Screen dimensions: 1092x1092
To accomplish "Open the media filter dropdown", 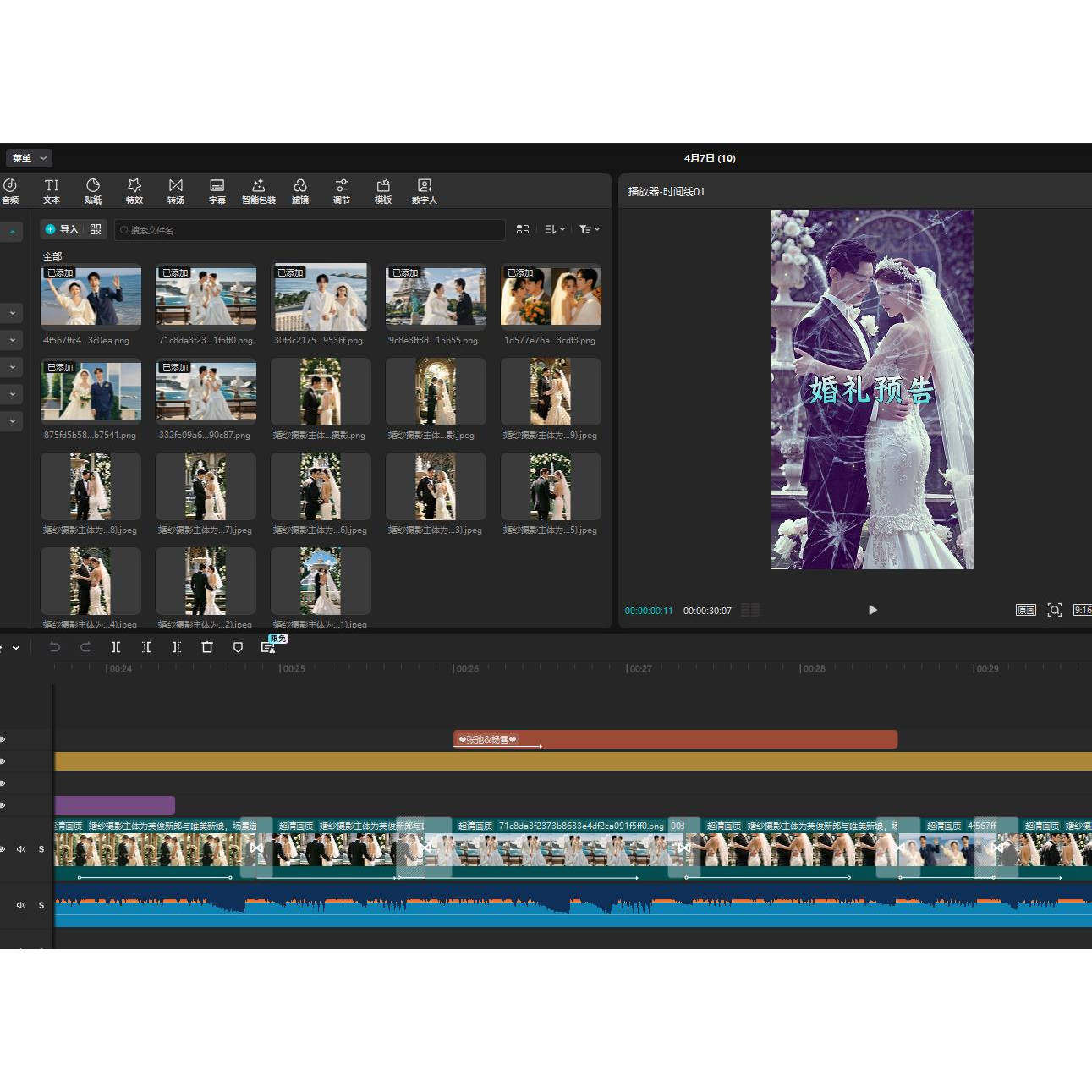I will pos(590,229).
